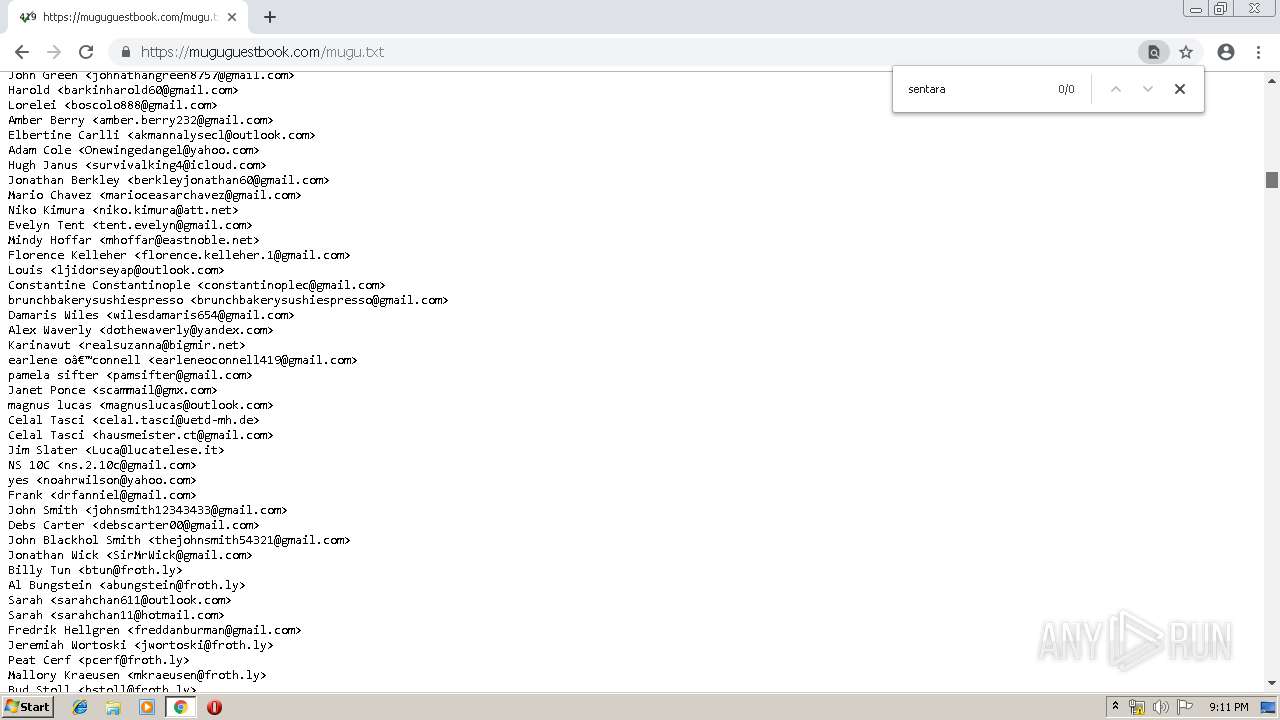The width and height of the screenshot is (1280, 720).
Task: Open the Chrome profile avatar
Action: [x=1226, y=52]
